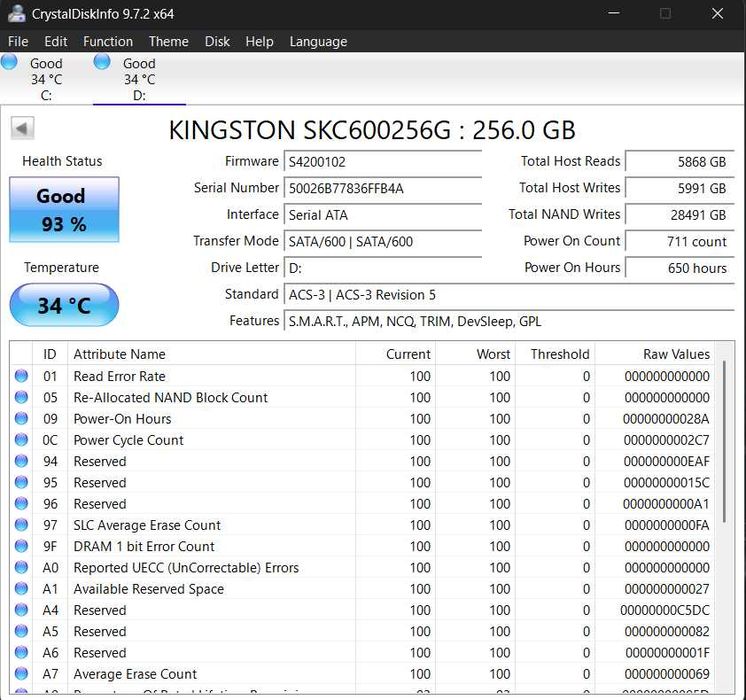Click the Firmware field S4200102
Image resolution: width=746 pixels, height=700 pixels.
pyautogui.click(x=383, y=162)
